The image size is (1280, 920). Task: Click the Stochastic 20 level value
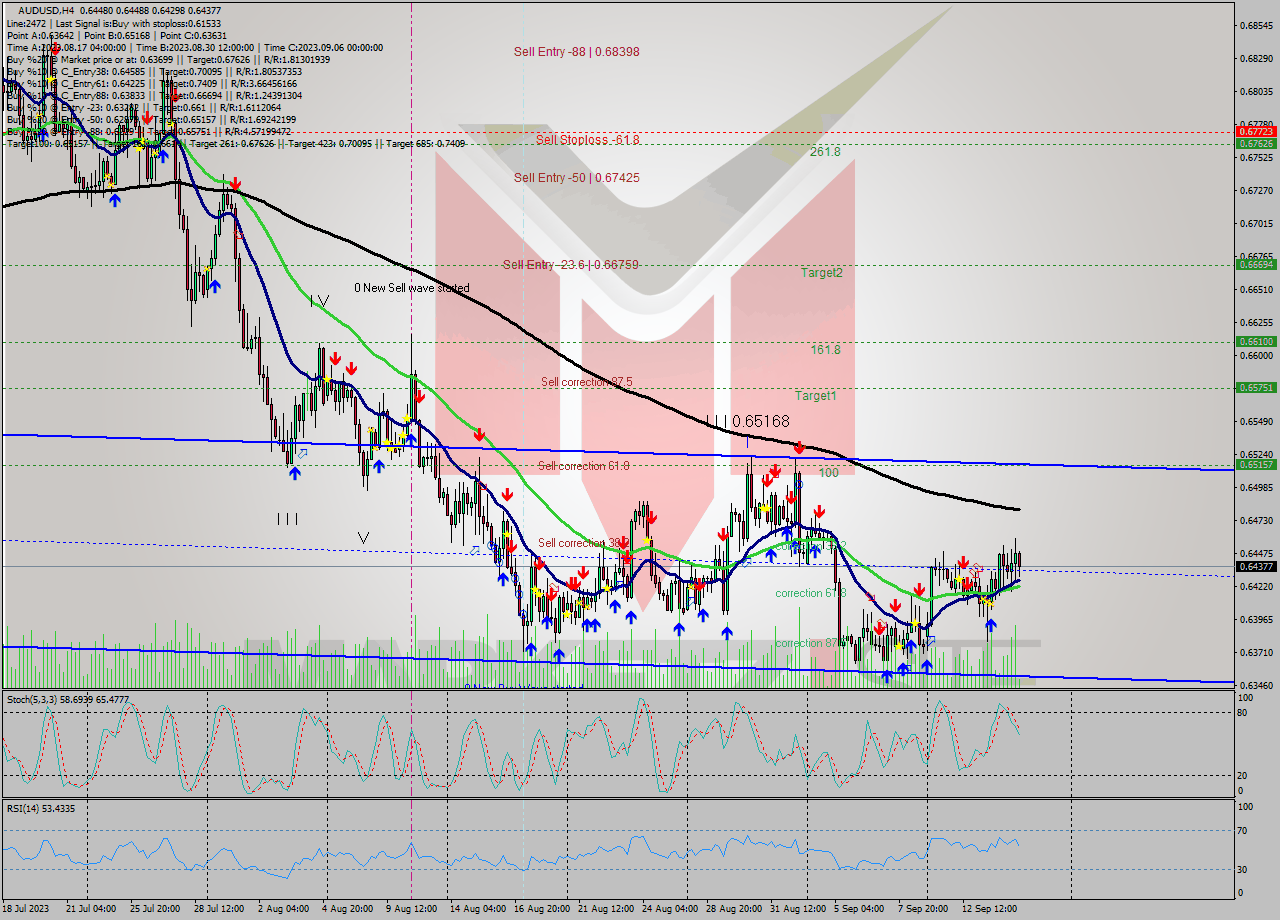[x=1244, y=776]
